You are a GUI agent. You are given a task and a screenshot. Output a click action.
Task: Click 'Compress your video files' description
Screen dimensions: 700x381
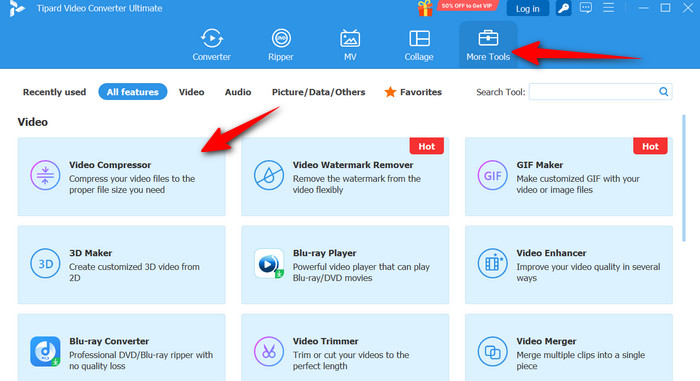pyautogui.click(x=132, y=184)
